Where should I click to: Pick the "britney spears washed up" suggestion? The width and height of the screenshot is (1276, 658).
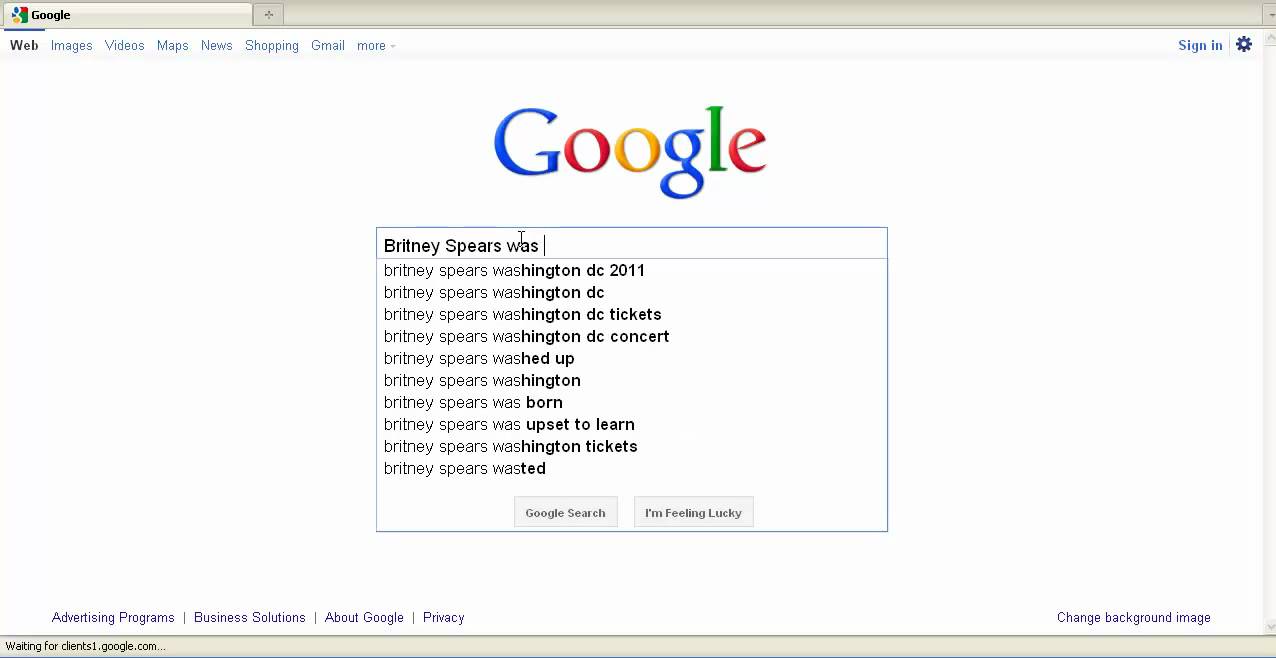pyautogui.click(x=479, y=358)
